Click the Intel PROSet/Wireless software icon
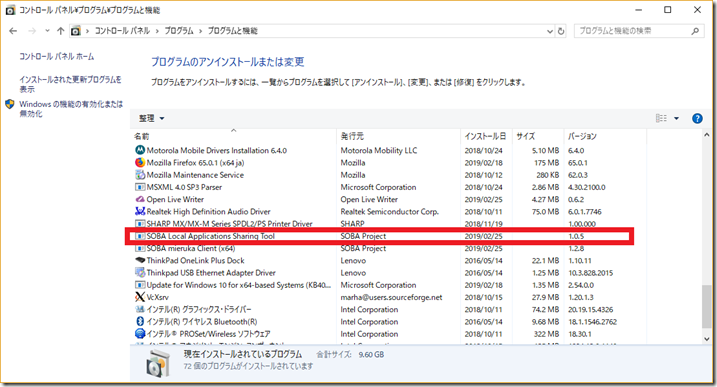 click(x=140, y=334)
